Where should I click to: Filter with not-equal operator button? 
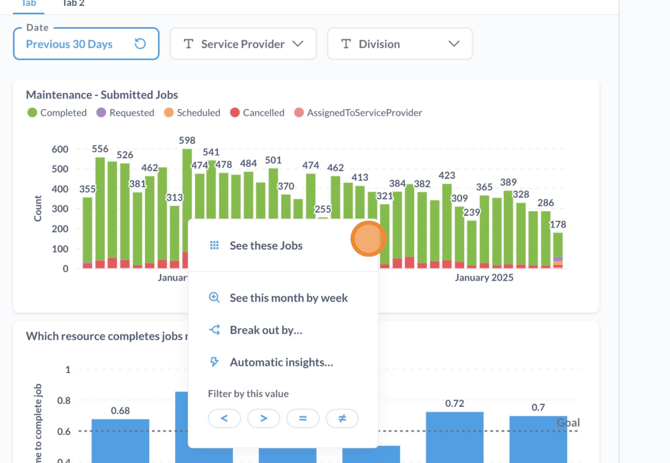coord(342,418)
